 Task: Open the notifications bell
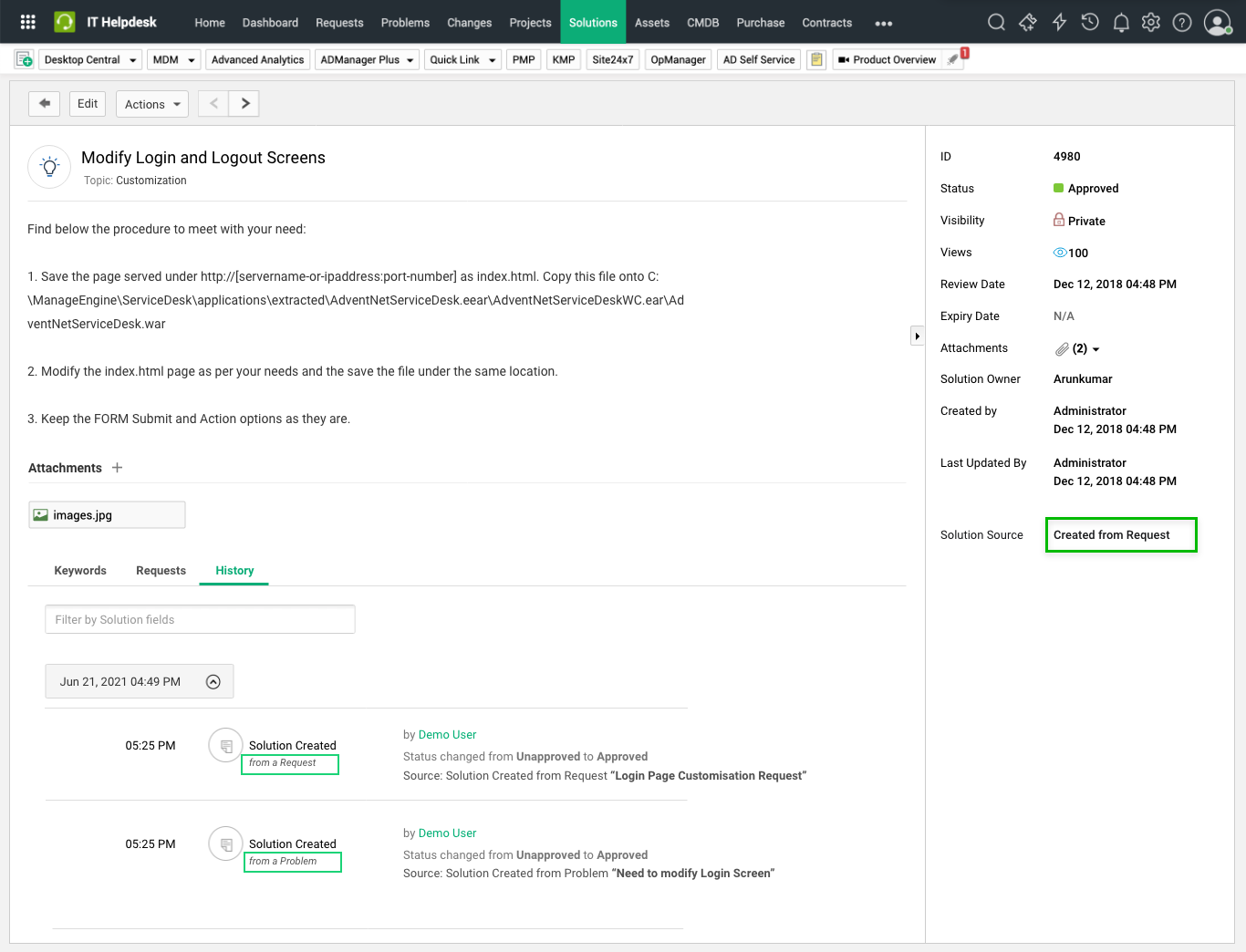click(1121, 23)
